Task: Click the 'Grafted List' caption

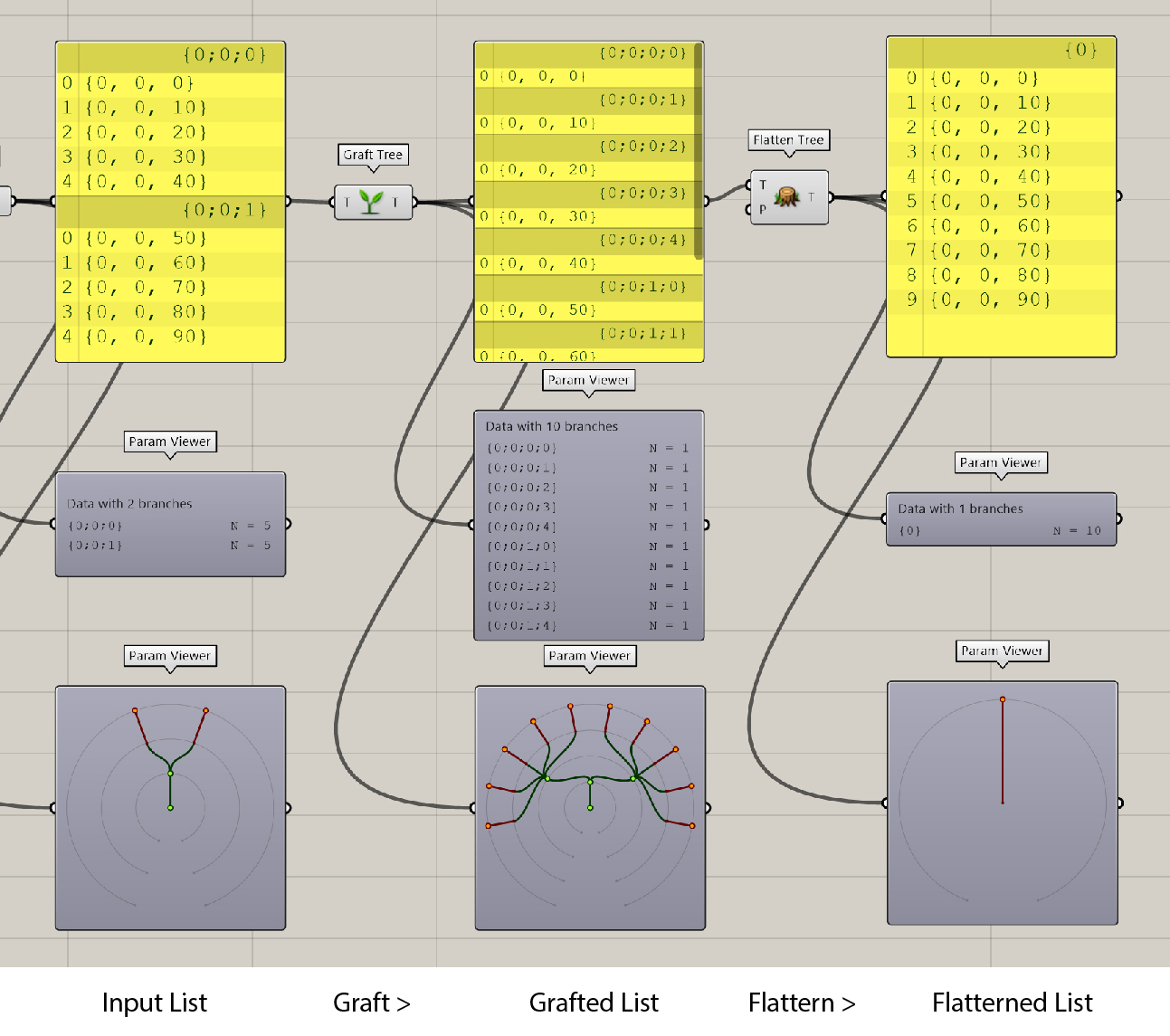Action: tap(594, 1003)
